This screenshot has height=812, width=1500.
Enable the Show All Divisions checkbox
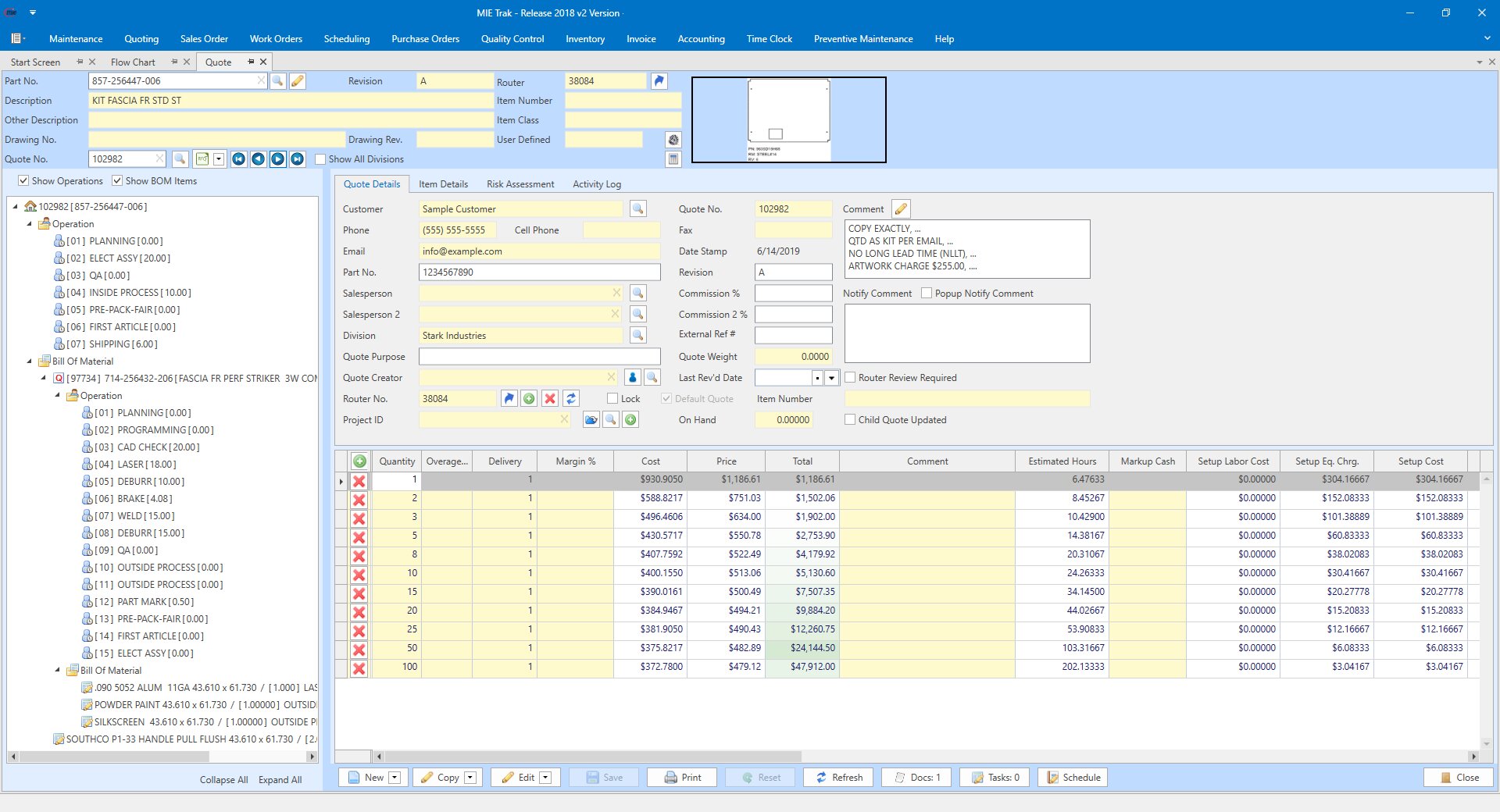(320, 159)
